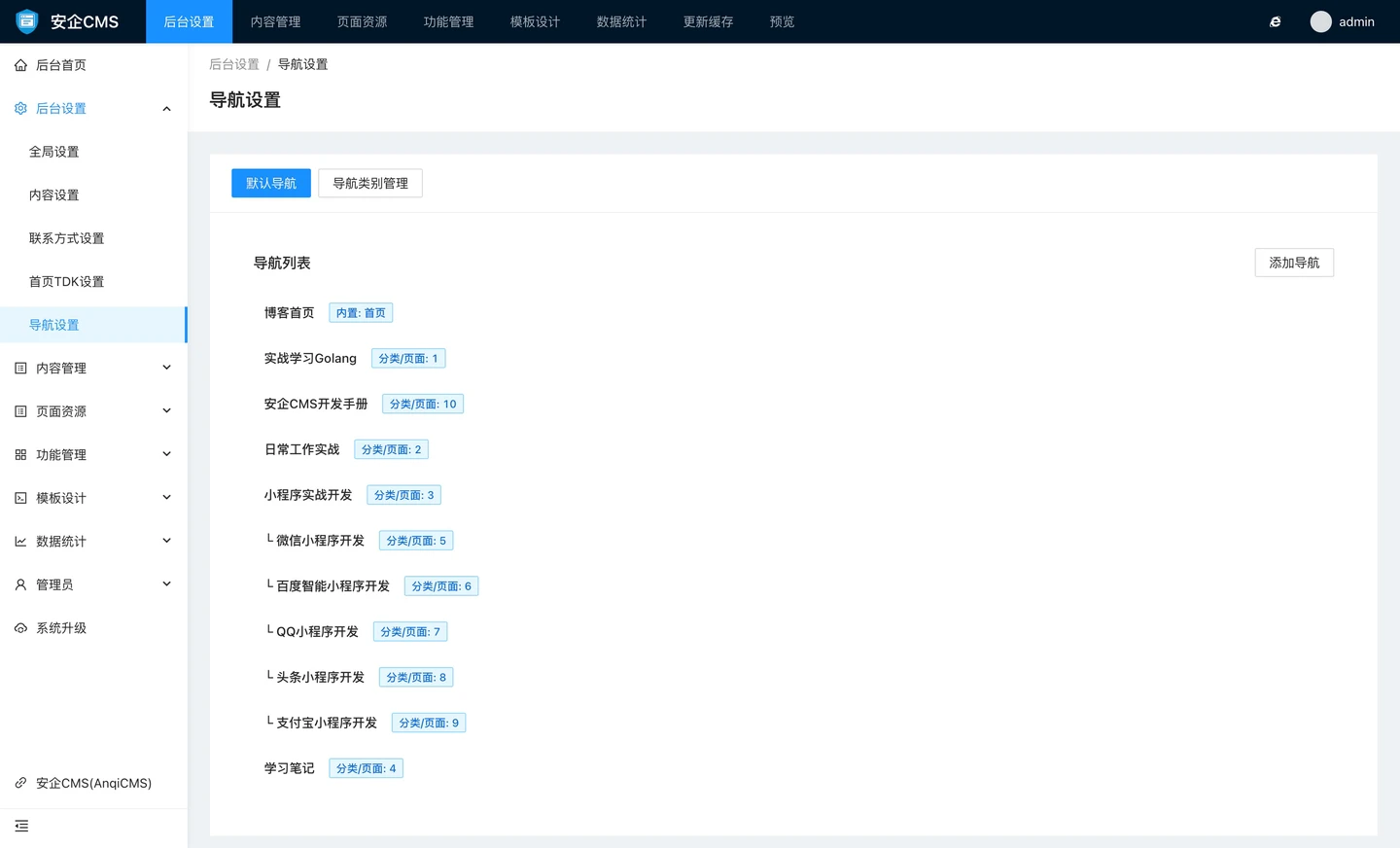Open 后台首页 via the home icon

point(20,65)
